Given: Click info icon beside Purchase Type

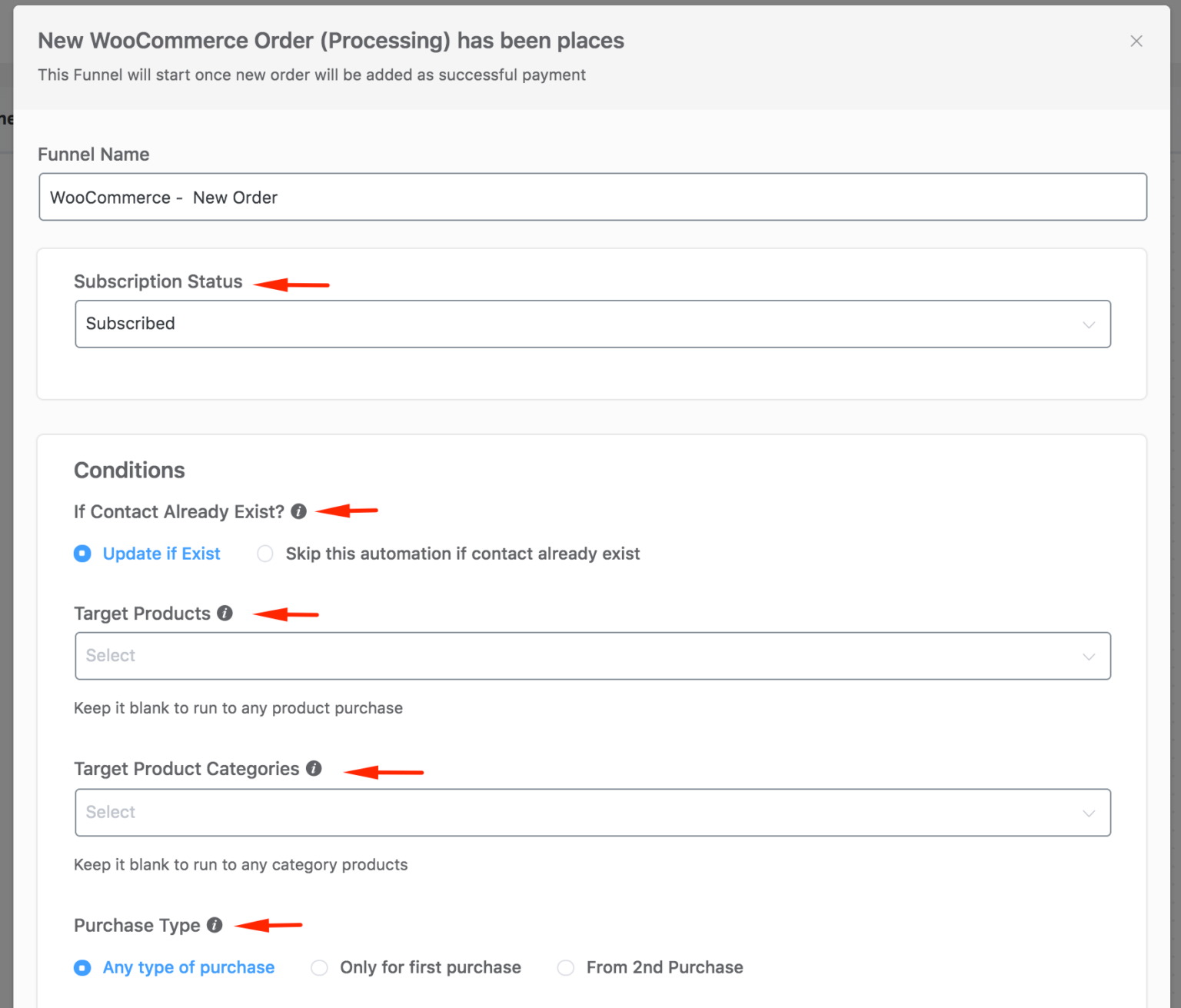Looking at the screenshot, I should tap(215, 925).
